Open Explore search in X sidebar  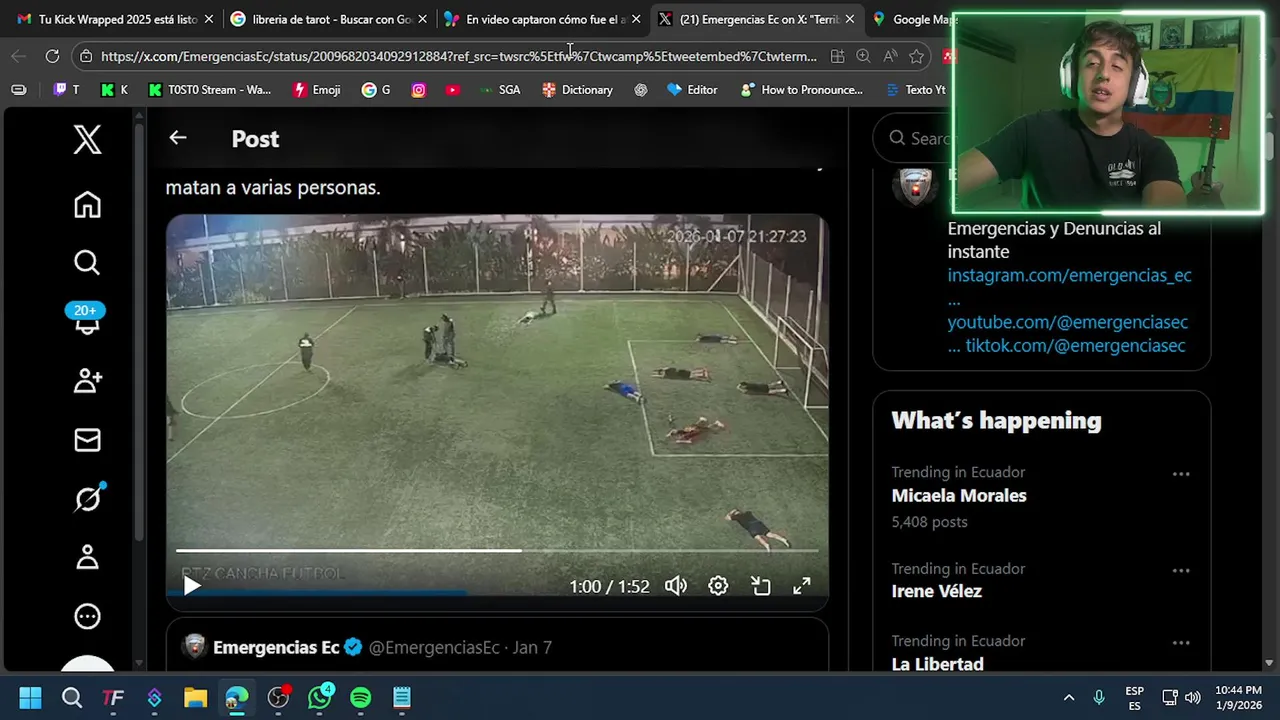click(87, 262)
